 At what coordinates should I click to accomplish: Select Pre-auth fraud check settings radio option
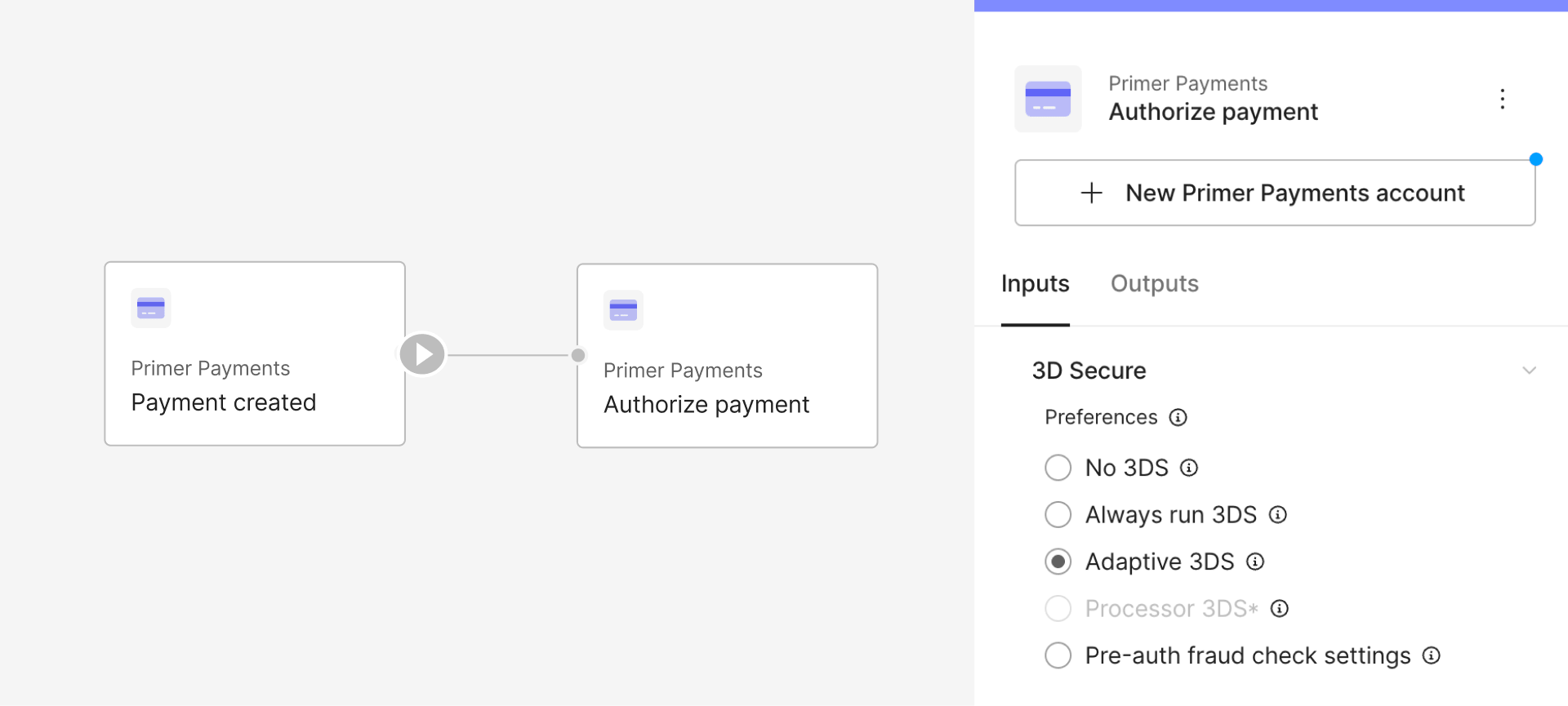1058,655
